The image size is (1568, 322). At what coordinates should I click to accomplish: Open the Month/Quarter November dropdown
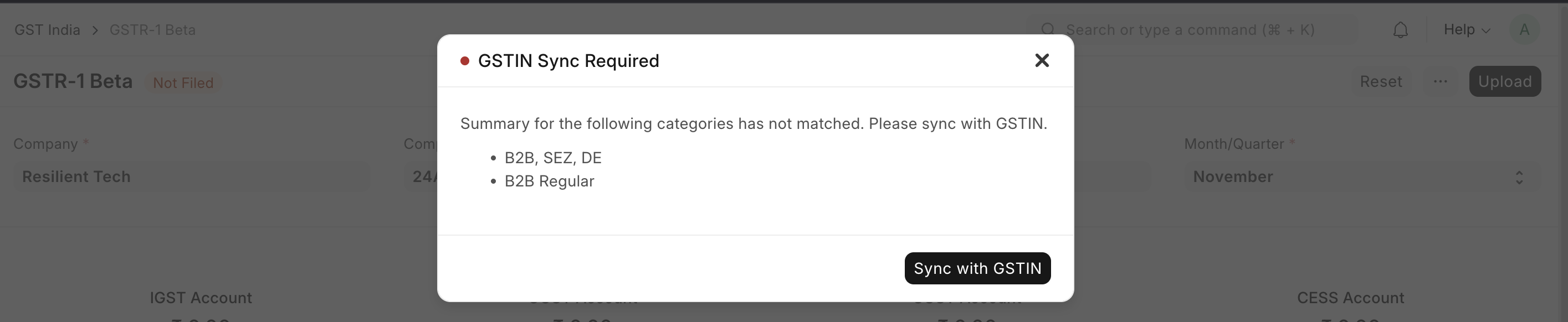[1362, 177]
